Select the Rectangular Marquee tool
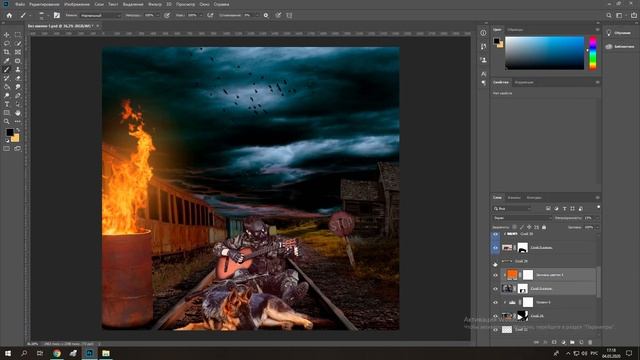640x360 pixels. [18, 35]
